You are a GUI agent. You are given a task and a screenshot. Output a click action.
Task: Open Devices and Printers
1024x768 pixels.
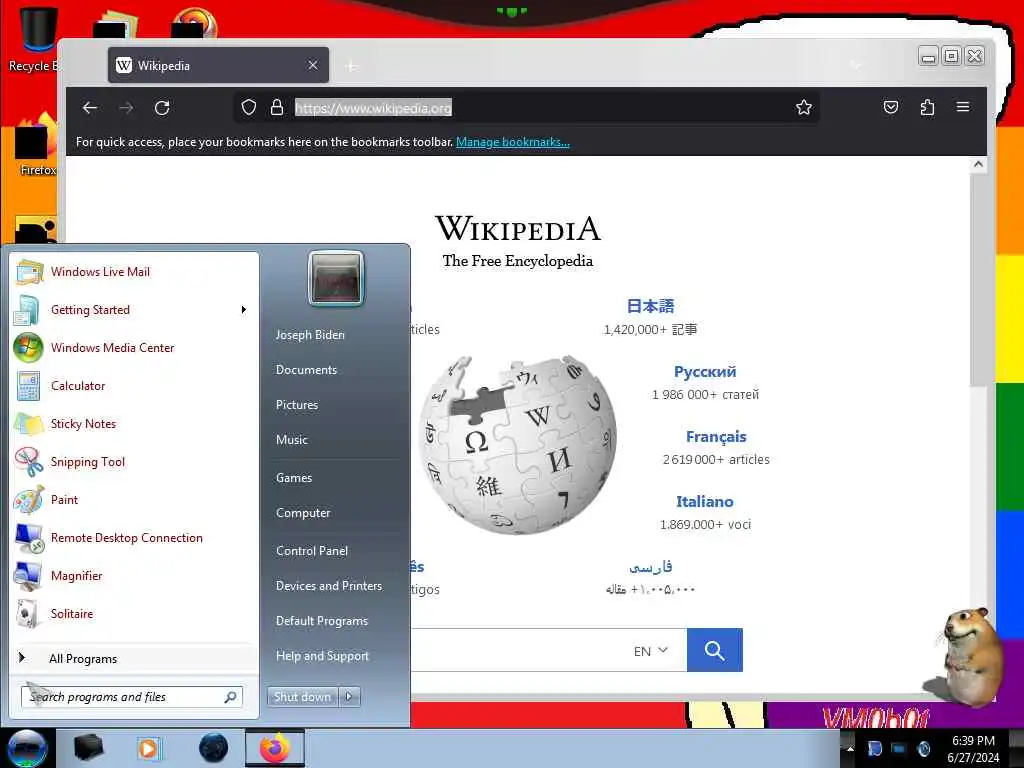pos(328,586)
